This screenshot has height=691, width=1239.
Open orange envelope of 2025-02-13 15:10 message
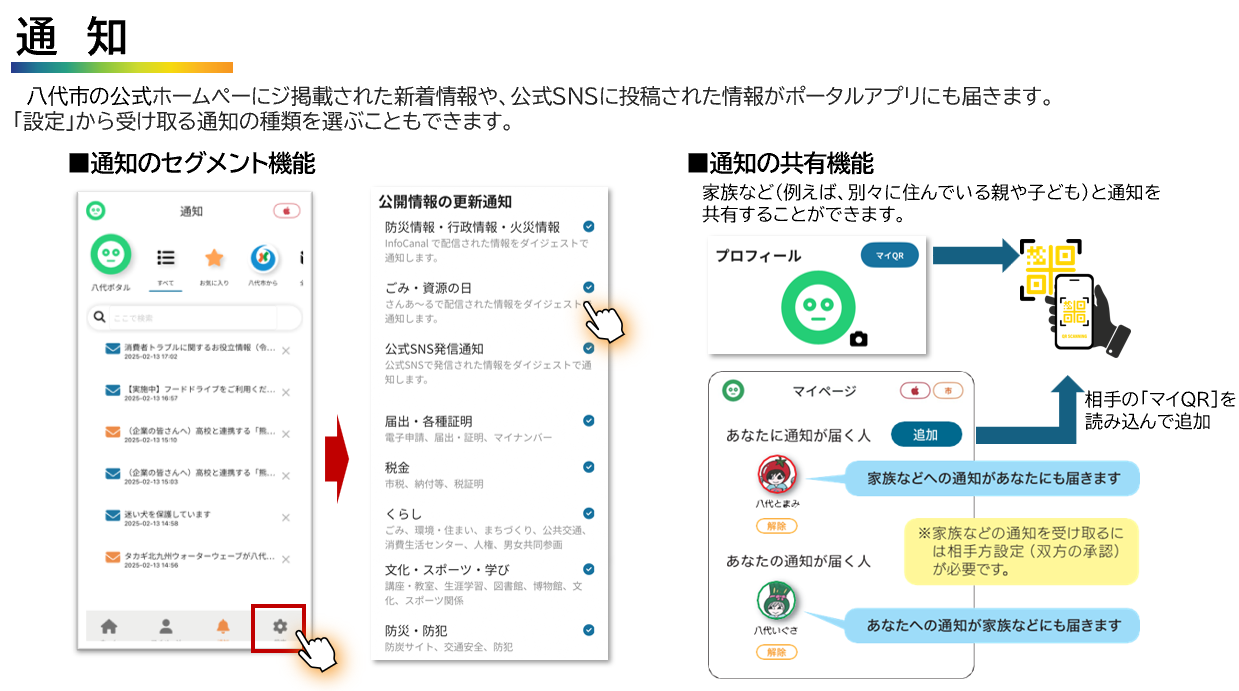[x=113, y=433]
